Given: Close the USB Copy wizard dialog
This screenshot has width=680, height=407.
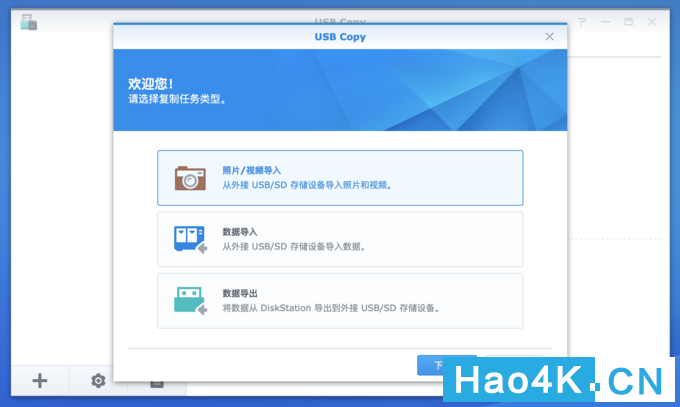Looking at the screenshot, I should click(549, 36).
